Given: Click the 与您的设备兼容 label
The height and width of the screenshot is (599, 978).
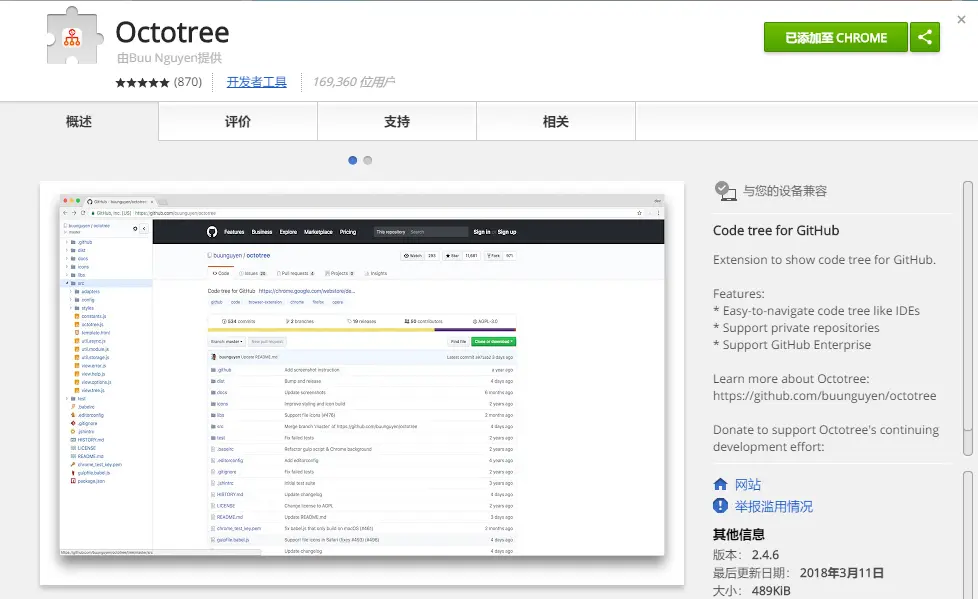Looking at the screenshot, I should [x=785, y=191].
